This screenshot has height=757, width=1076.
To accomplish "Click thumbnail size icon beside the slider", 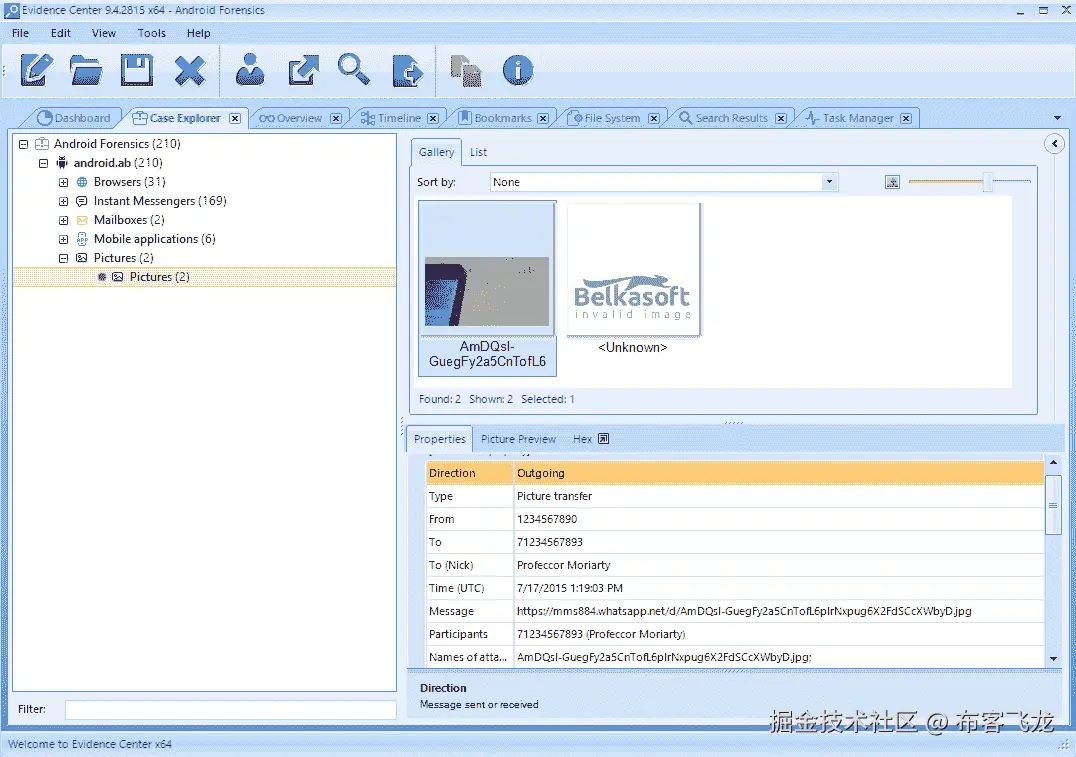I will click(x=892, y=182).
